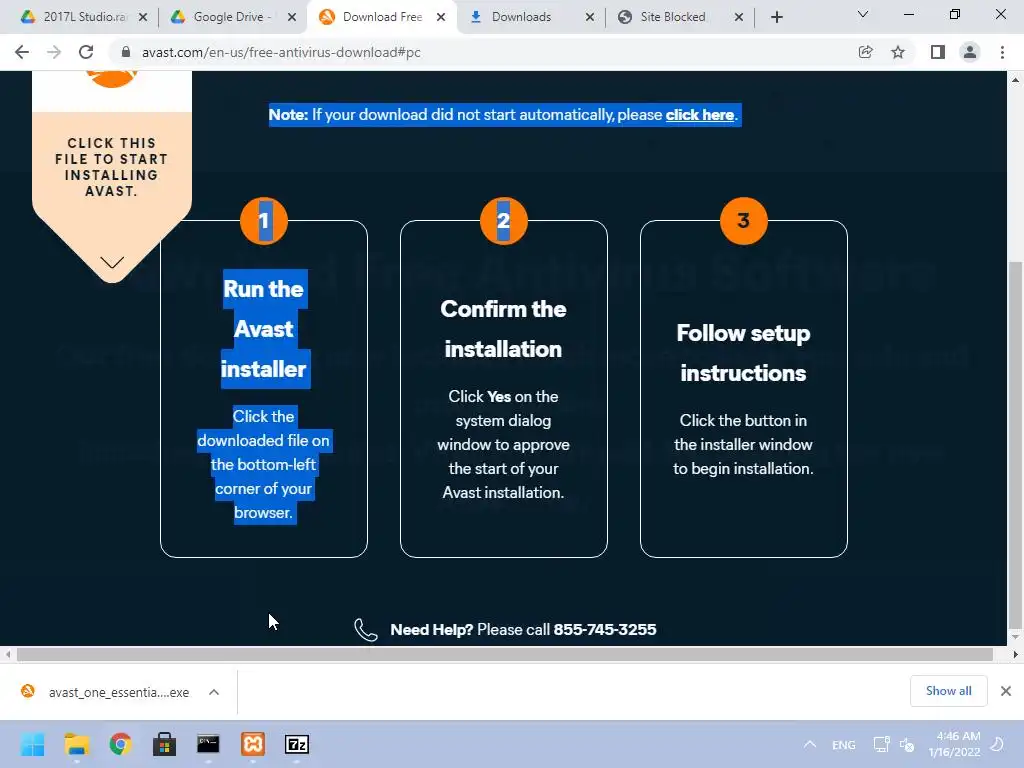The height and width of the screenshot is (768, 1024).
Task: Open network status tray icon
Action: [x=881, y=744]
